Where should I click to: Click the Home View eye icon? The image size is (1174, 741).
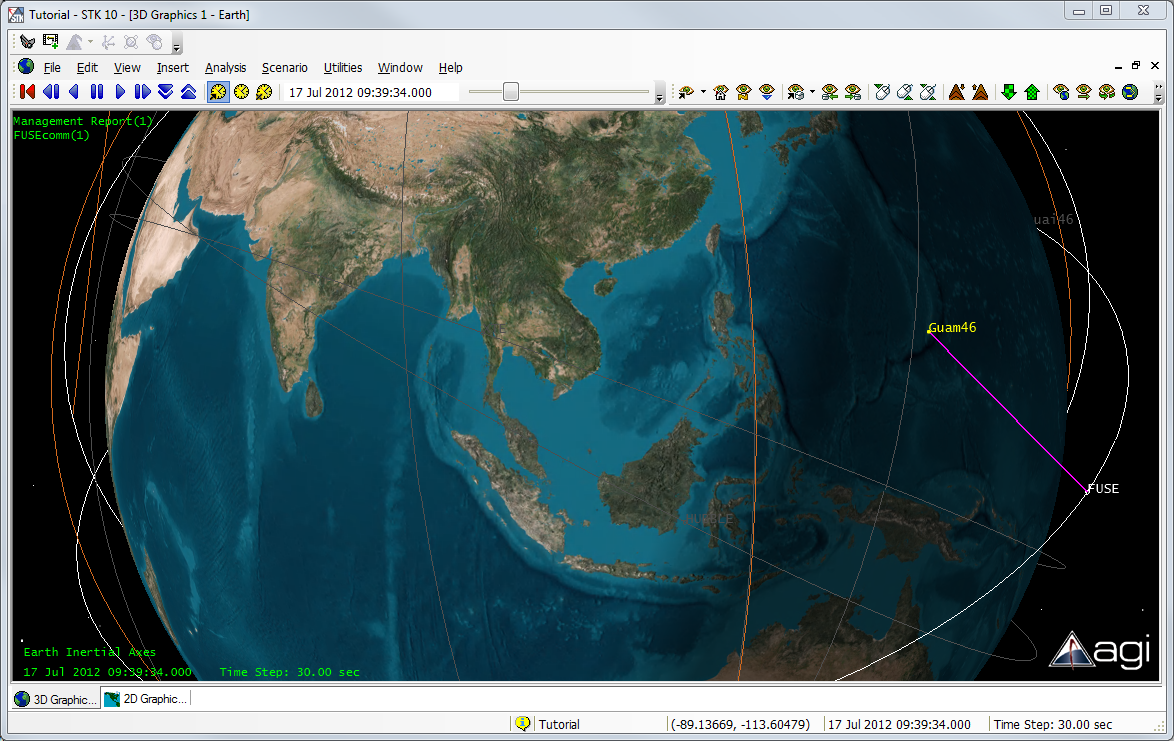coord(720,92)
